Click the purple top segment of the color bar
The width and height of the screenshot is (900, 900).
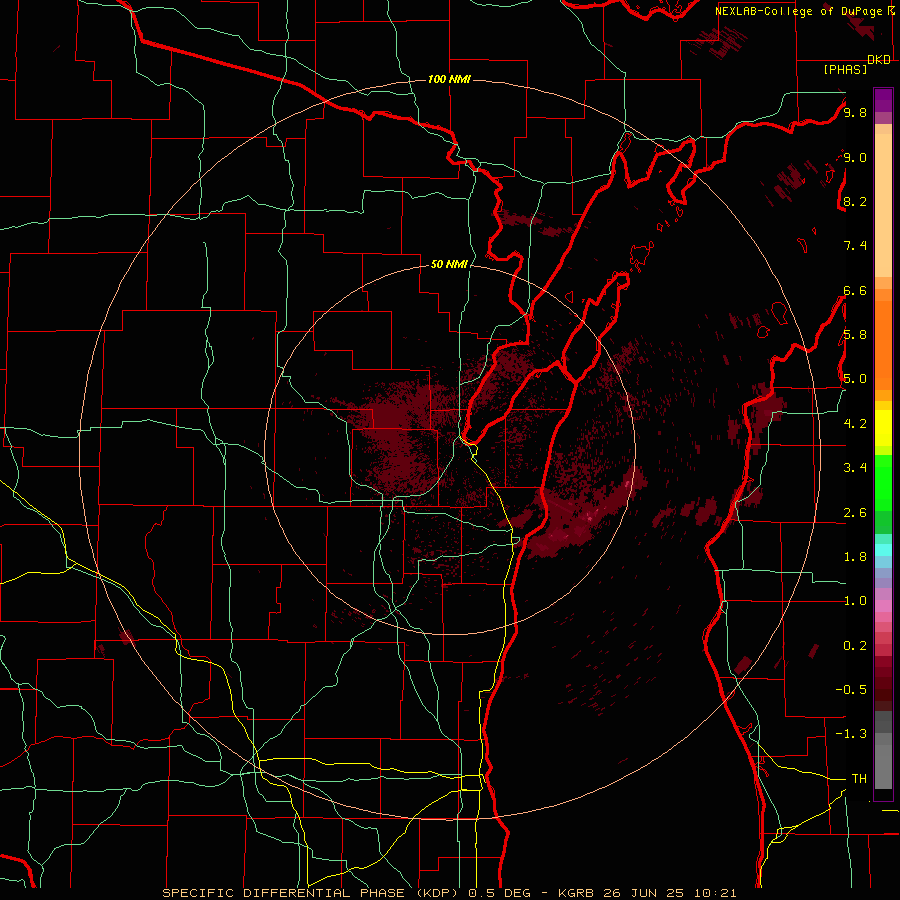click(883, 100)
